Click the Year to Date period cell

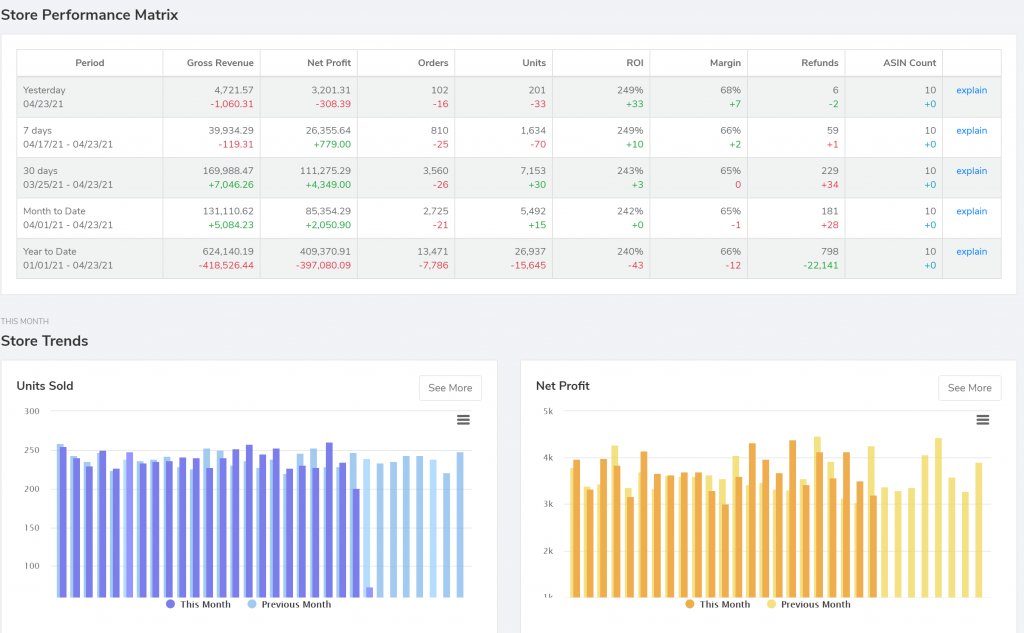pos(89,259)
